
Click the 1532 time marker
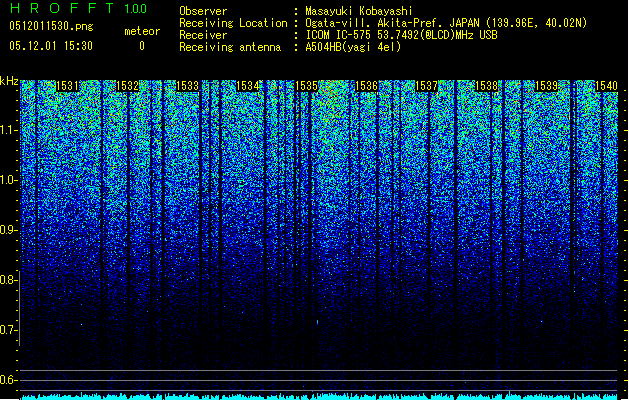pyautogui.click(x=127, y=86)
